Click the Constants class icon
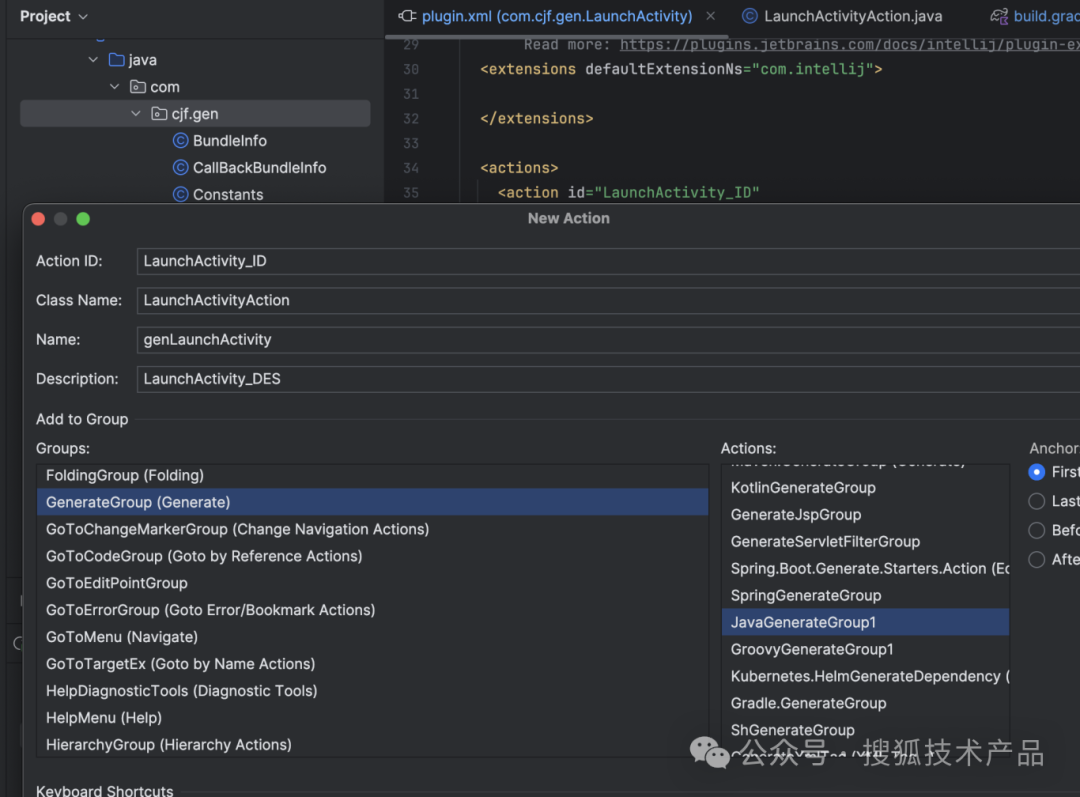 pyautogui.click(x=180, y=194)
